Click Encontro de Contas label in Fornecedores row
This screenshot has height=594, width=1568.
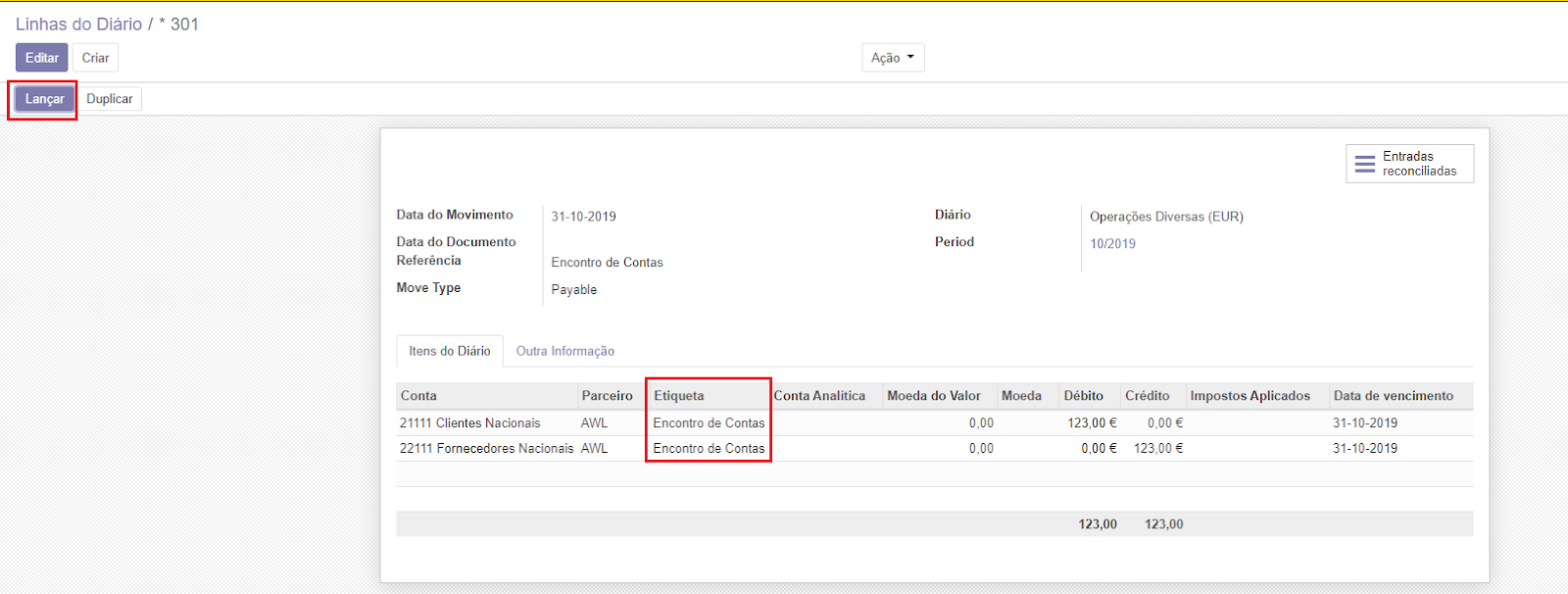point(709,449)
